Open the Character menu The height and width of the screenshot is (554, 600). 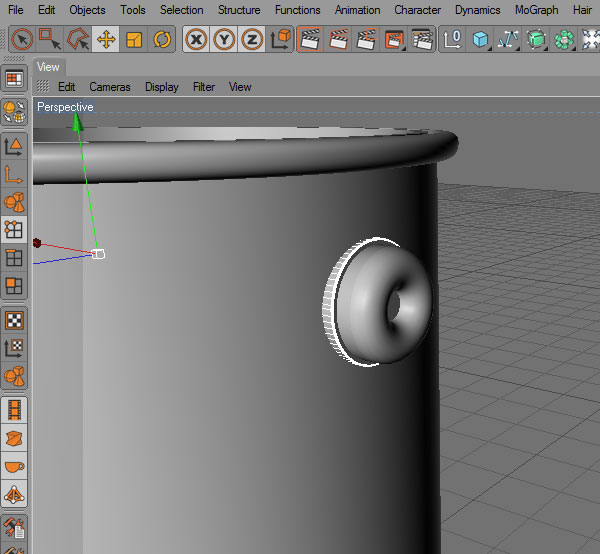(x=417, y=10)
